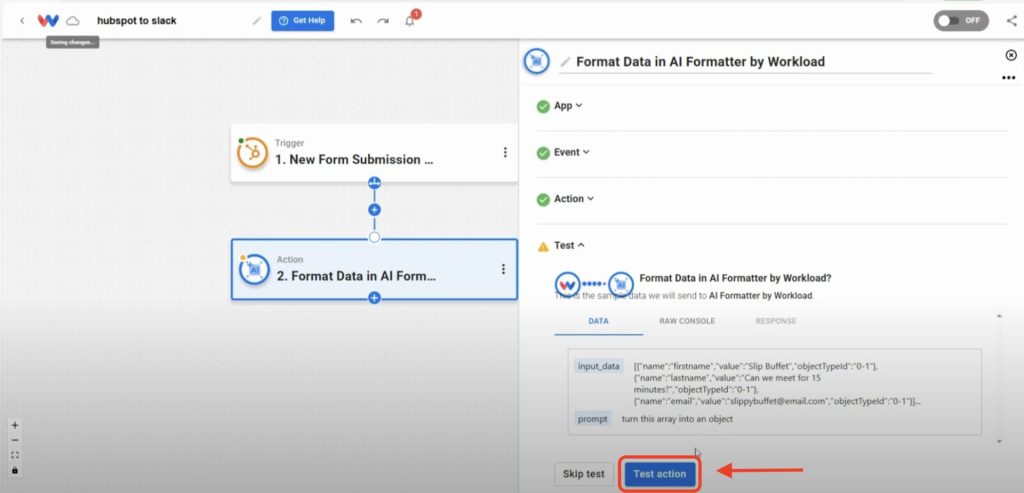Click the cloud save status icon

tap(73, 21)
